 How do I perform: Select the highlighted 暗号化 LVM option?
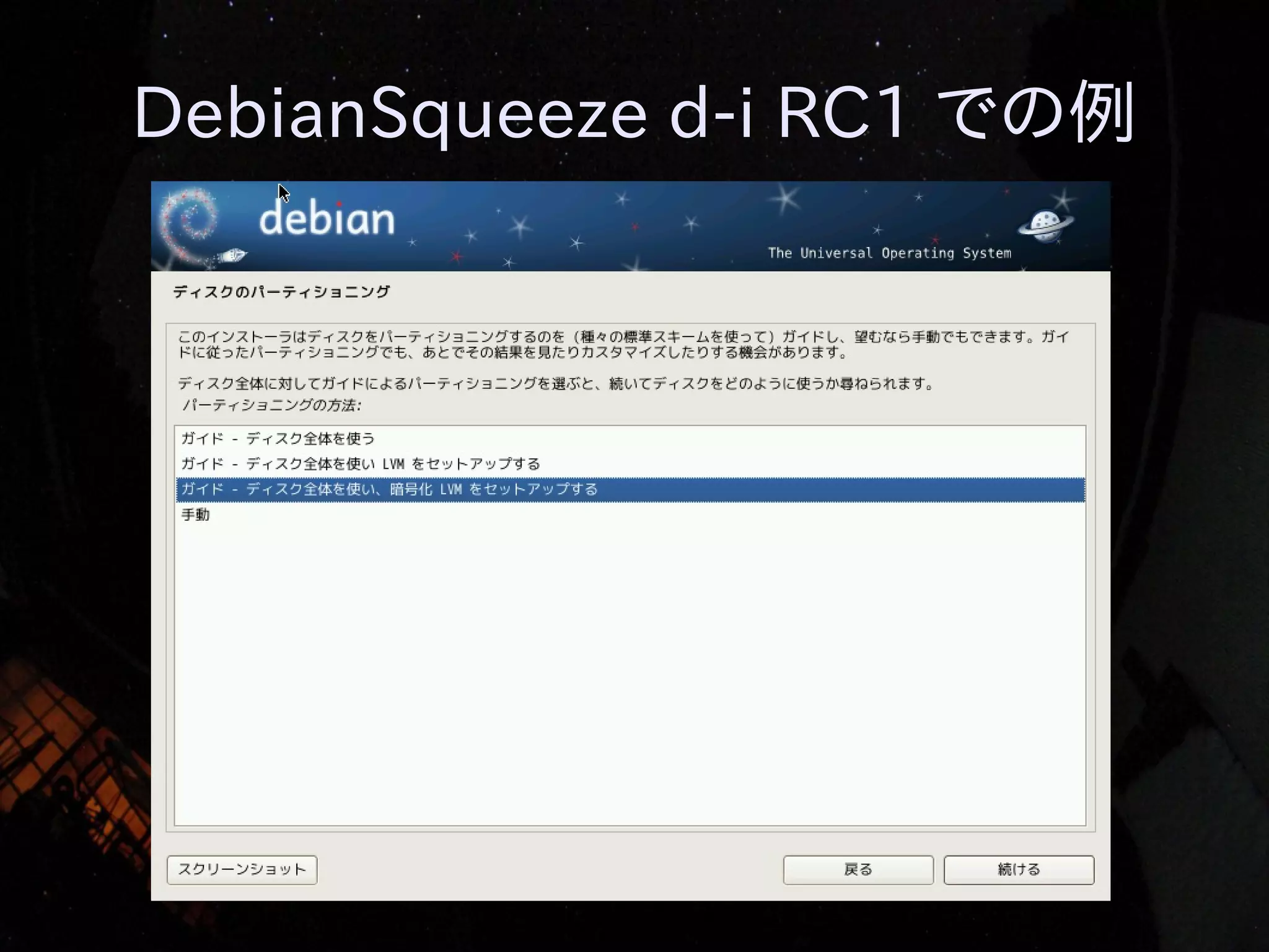pos(630,489)
